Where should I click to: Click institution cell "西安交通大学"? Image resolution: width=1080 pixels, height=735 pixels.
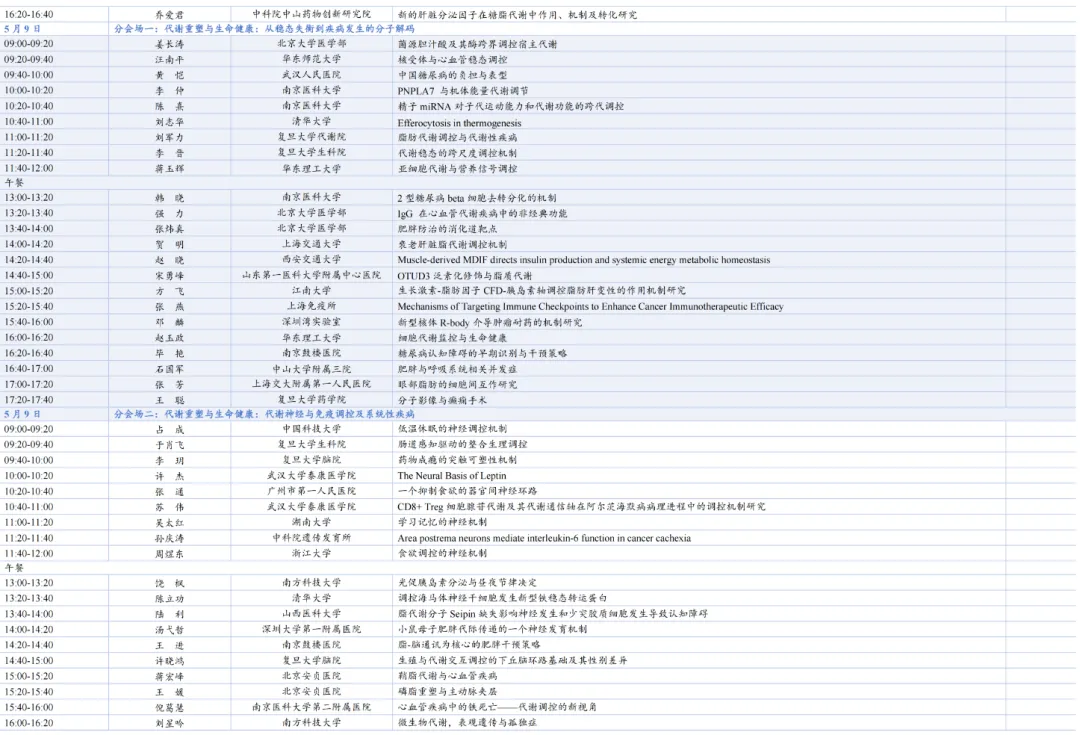pyautogui.click(x=311, y=260)
